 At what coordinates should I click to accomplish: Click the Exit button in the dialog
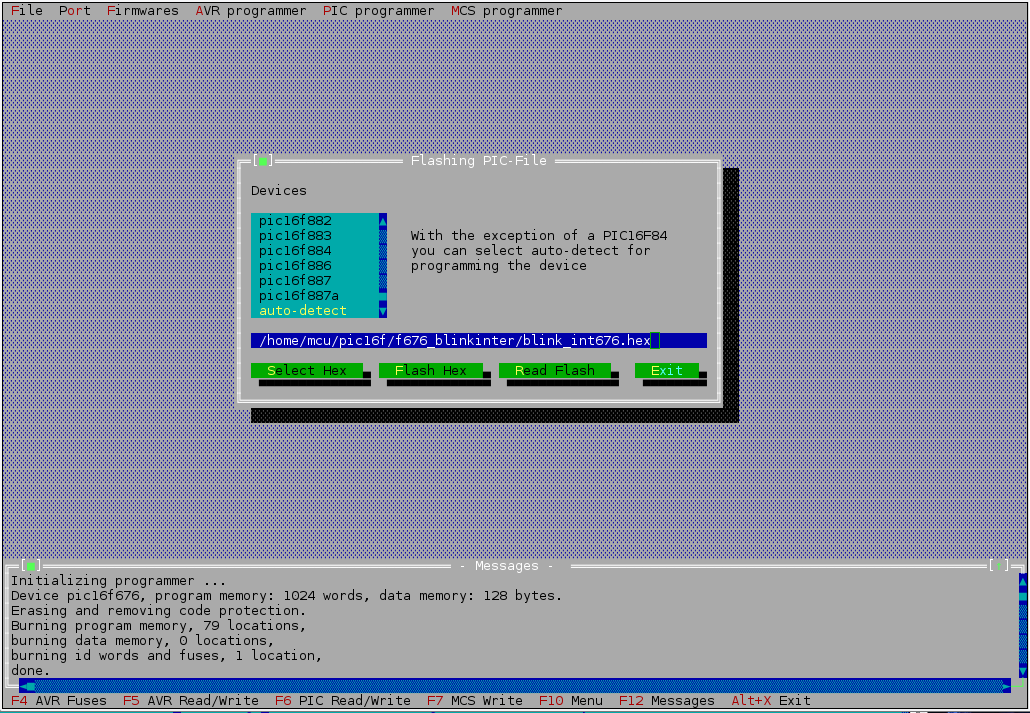[667, 371]
